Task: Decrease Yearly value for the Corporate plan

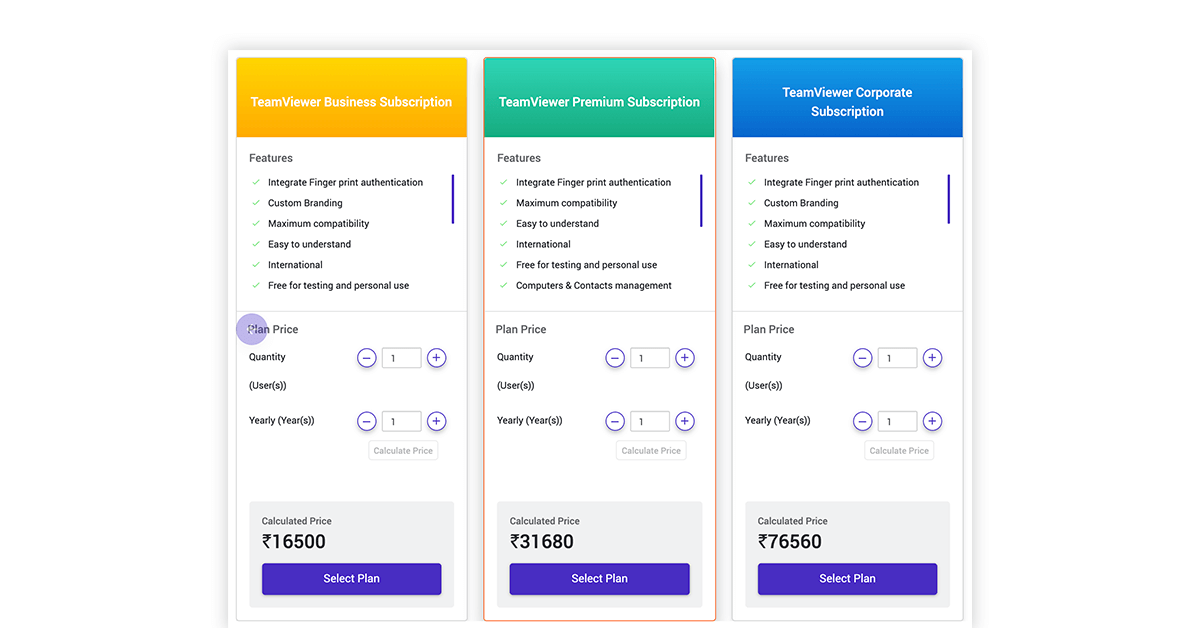Action: pos(862,421)
